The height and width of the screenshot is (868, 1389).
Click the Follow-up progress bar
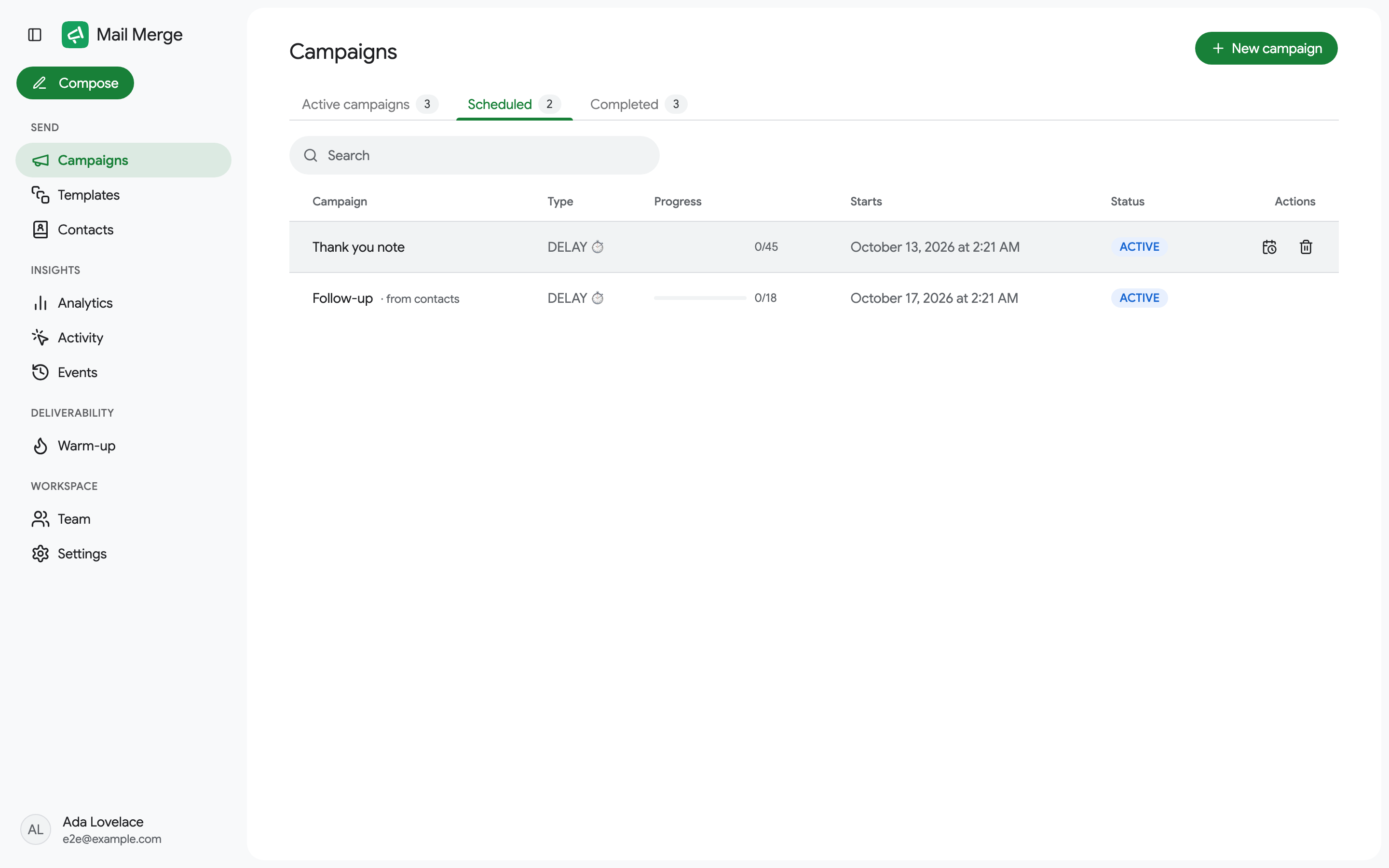[x=700, y=298]
